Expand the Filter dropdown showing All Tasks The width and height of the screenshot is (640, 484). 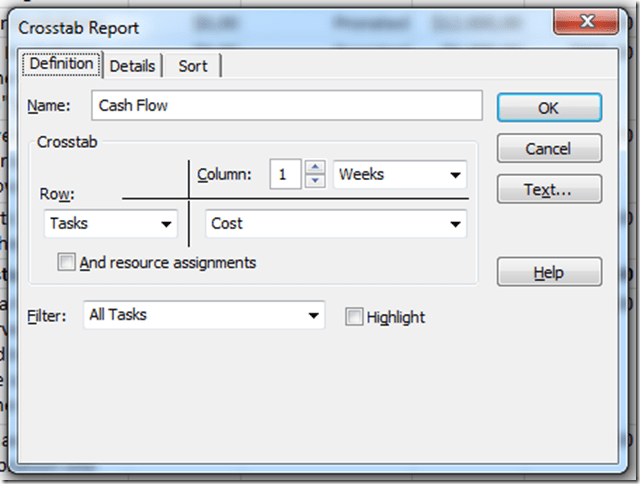pyautogui.click(x=204, y=315)
